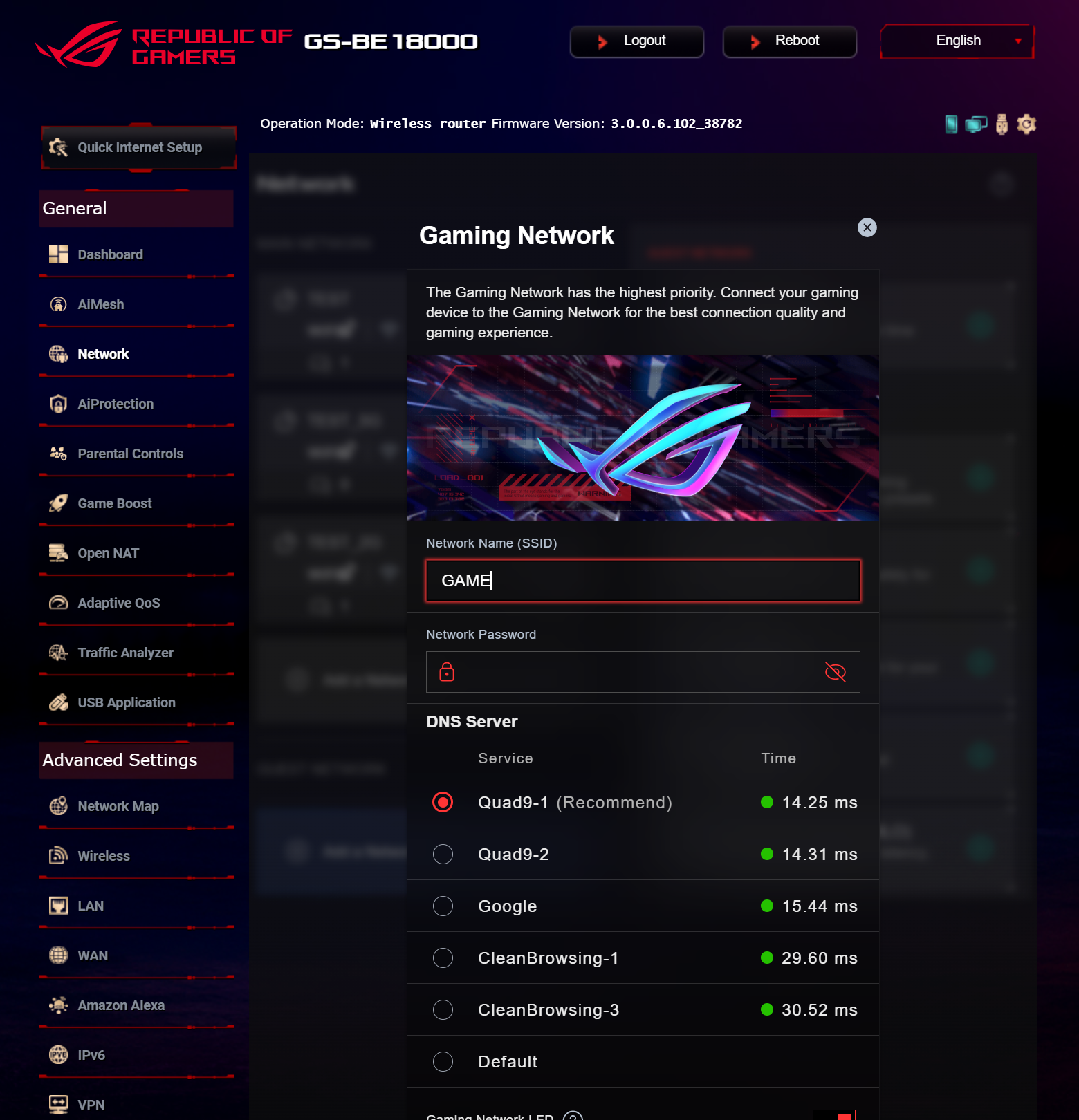Viewport: 1079px width, 1120px height.
Task: Go to the Network menu item
Action: coord(103,354)
